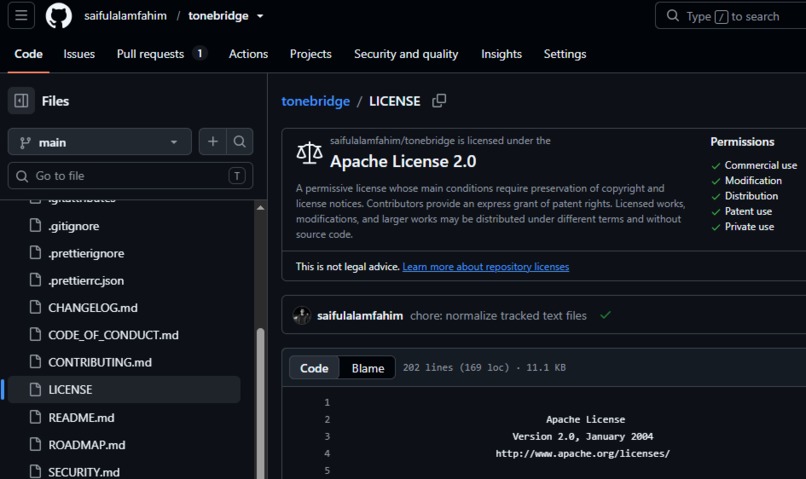Open CONTRIBUTING.md file

tap(100, 362)
